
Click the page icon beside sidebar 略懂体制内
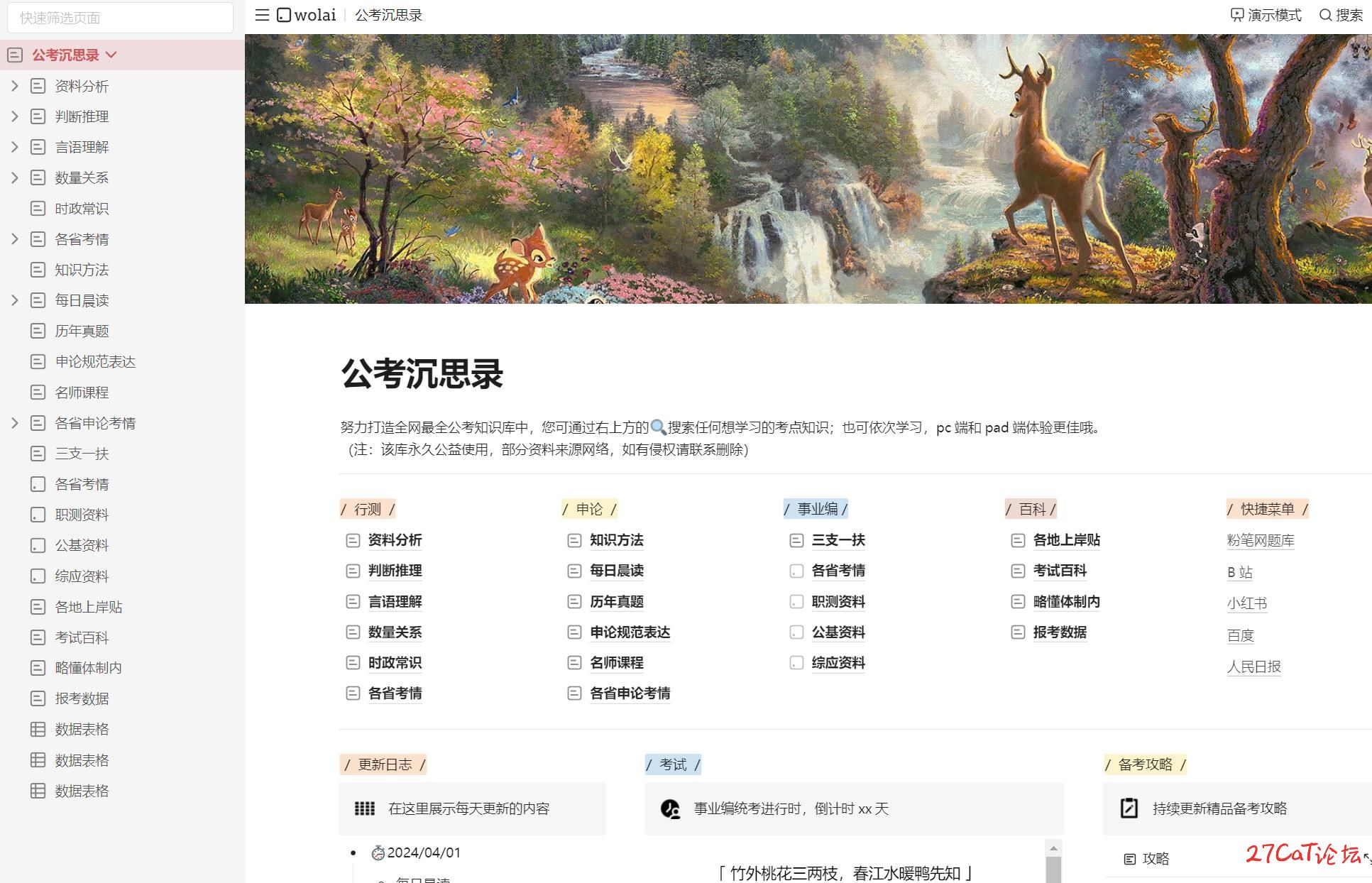(x=38, y=668)
